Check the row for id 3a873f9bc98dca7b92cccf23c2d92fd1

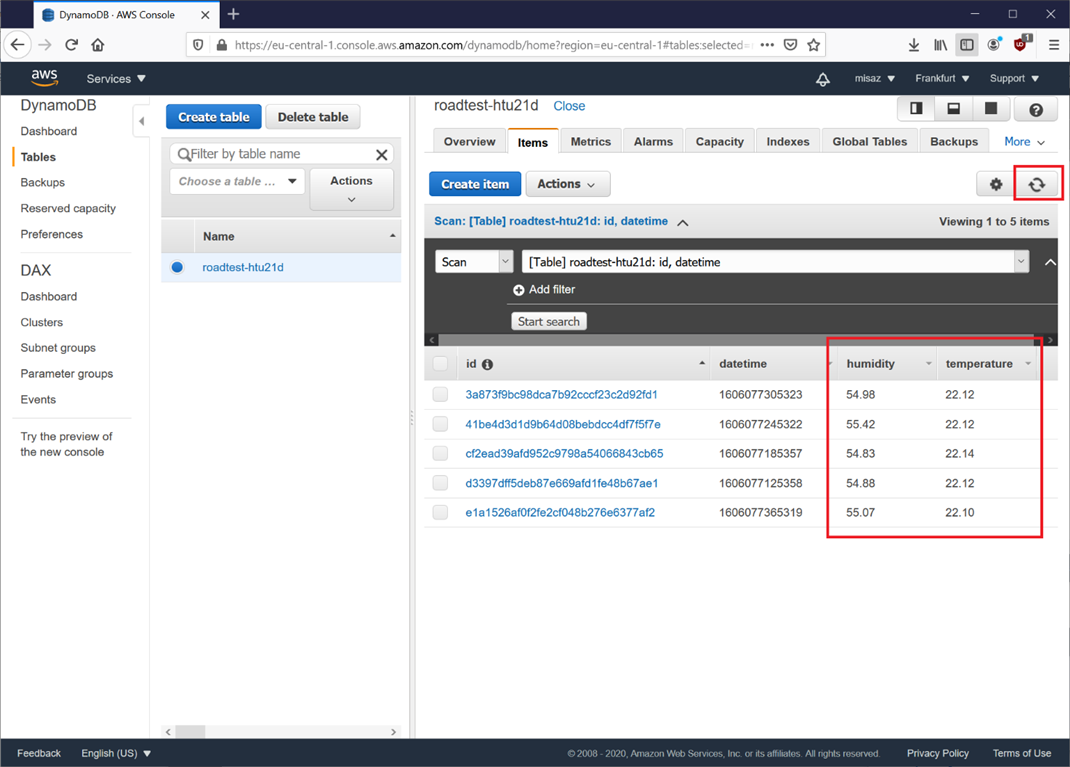click(440, 394)
